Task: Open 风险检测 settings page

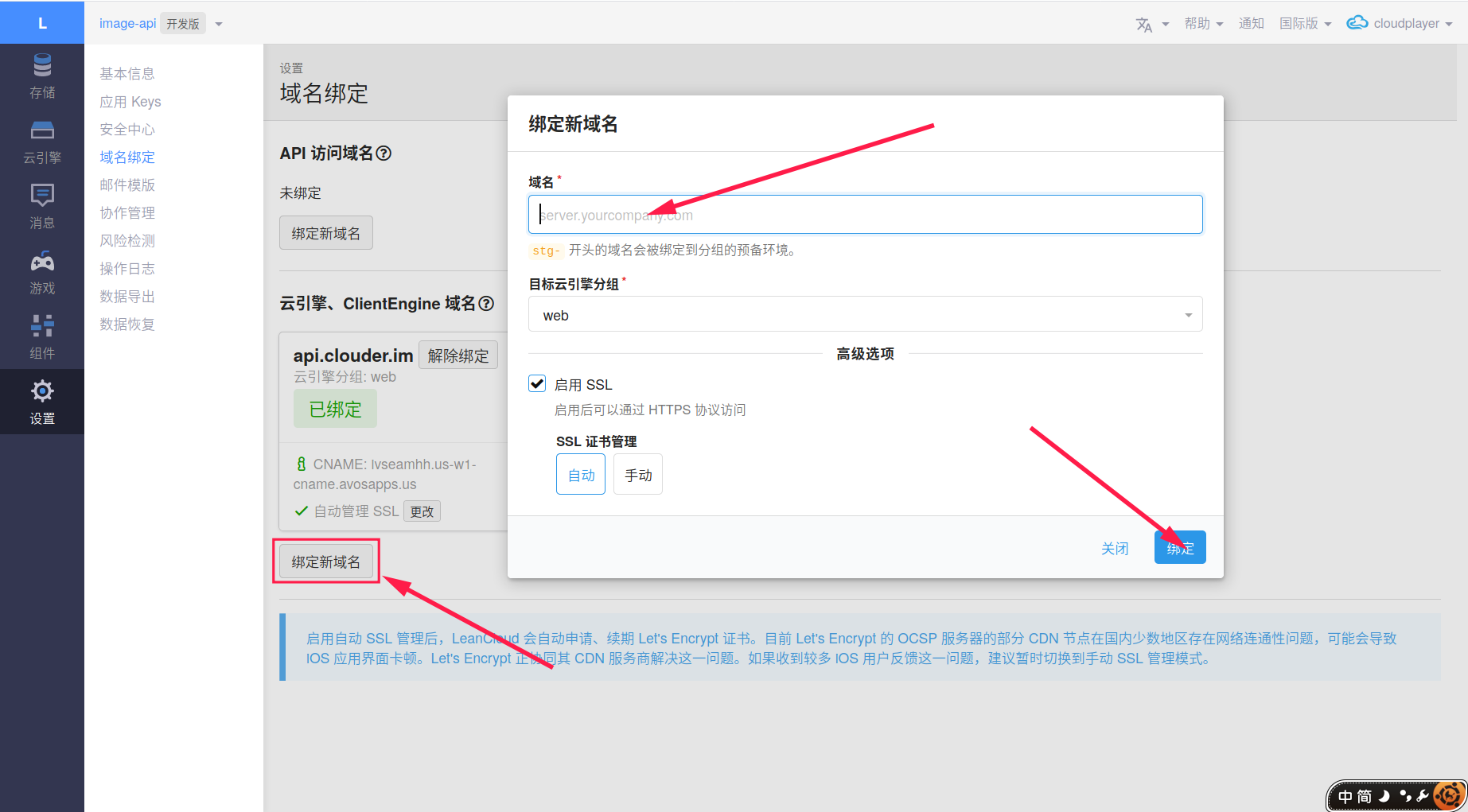Action: click(127, 241)
